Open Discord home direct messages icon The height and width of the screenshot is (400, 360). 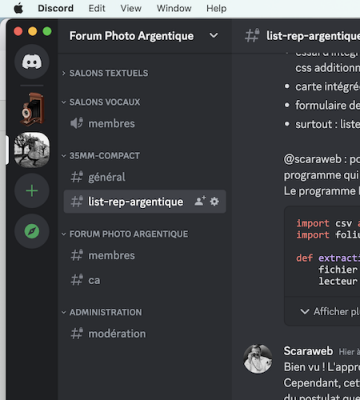[x=32, y=62]
